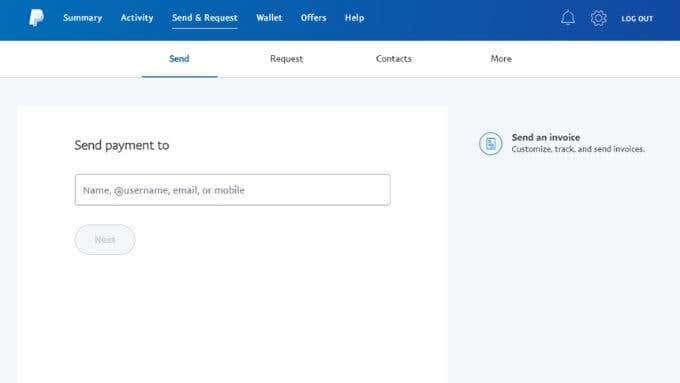
Task: Open the Send an invoice link
Action: pos(546,137)
